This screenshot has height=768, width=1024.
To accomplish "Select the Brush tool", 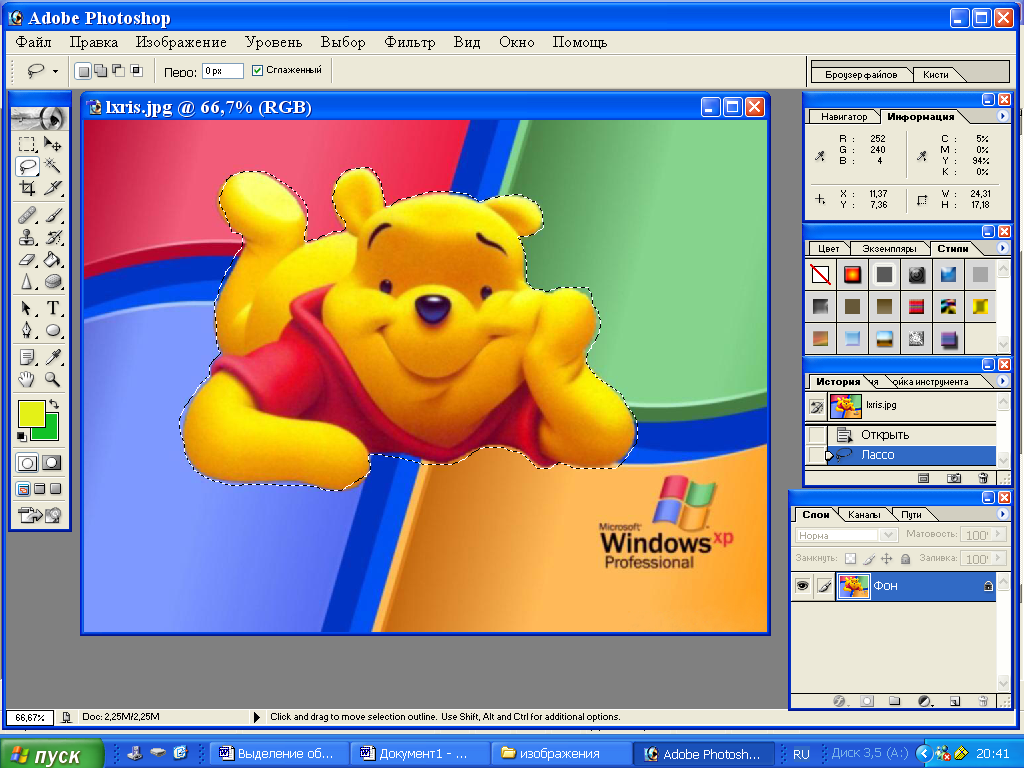I will 52,214.
